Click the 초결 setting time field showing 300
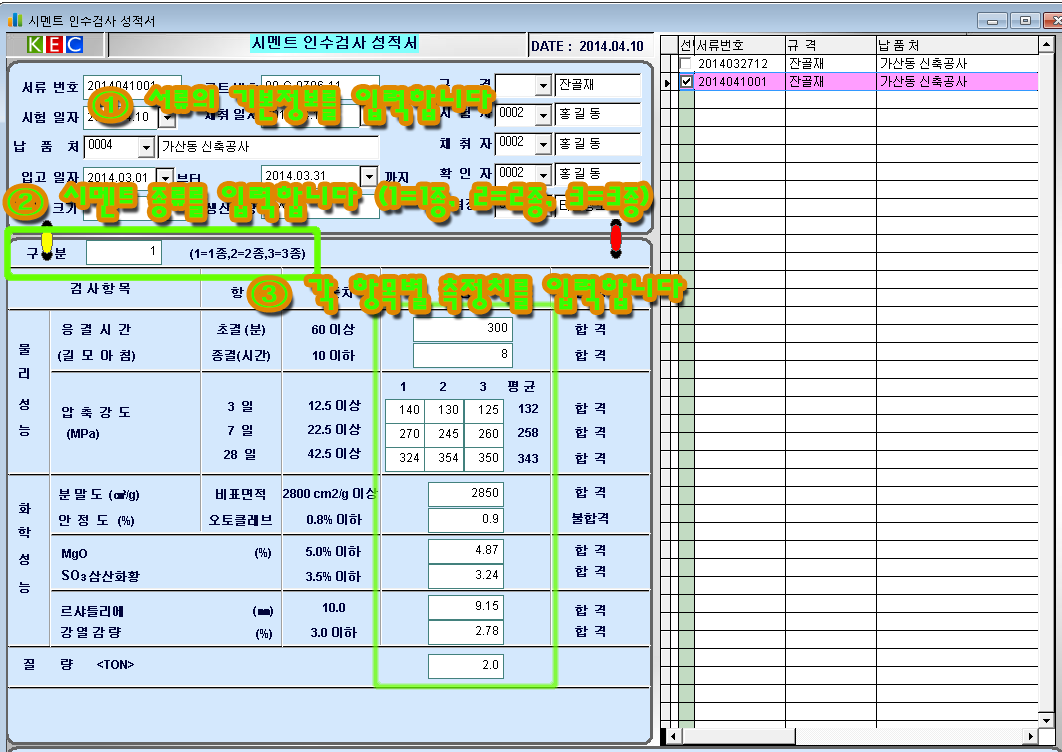The height and width of the screenshot is (752, 1062). (463, 329)
